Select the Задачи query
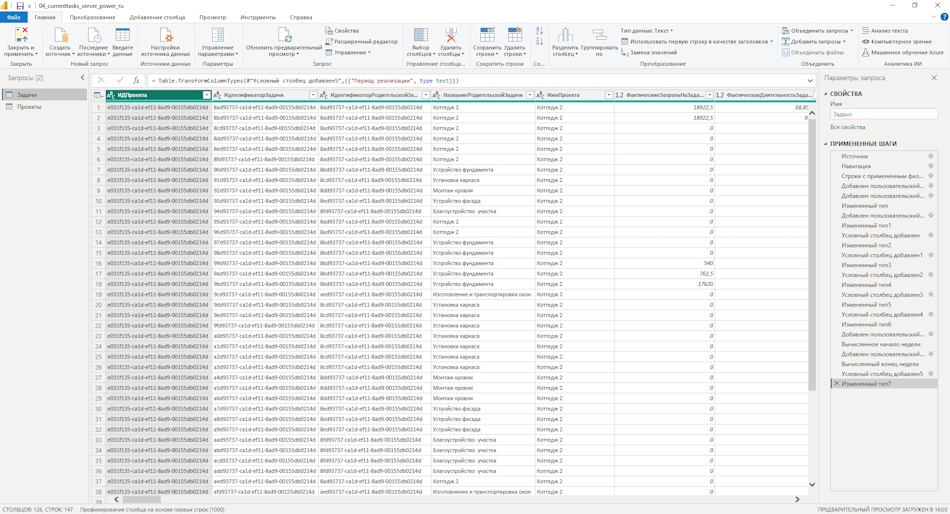 (45, 95)
